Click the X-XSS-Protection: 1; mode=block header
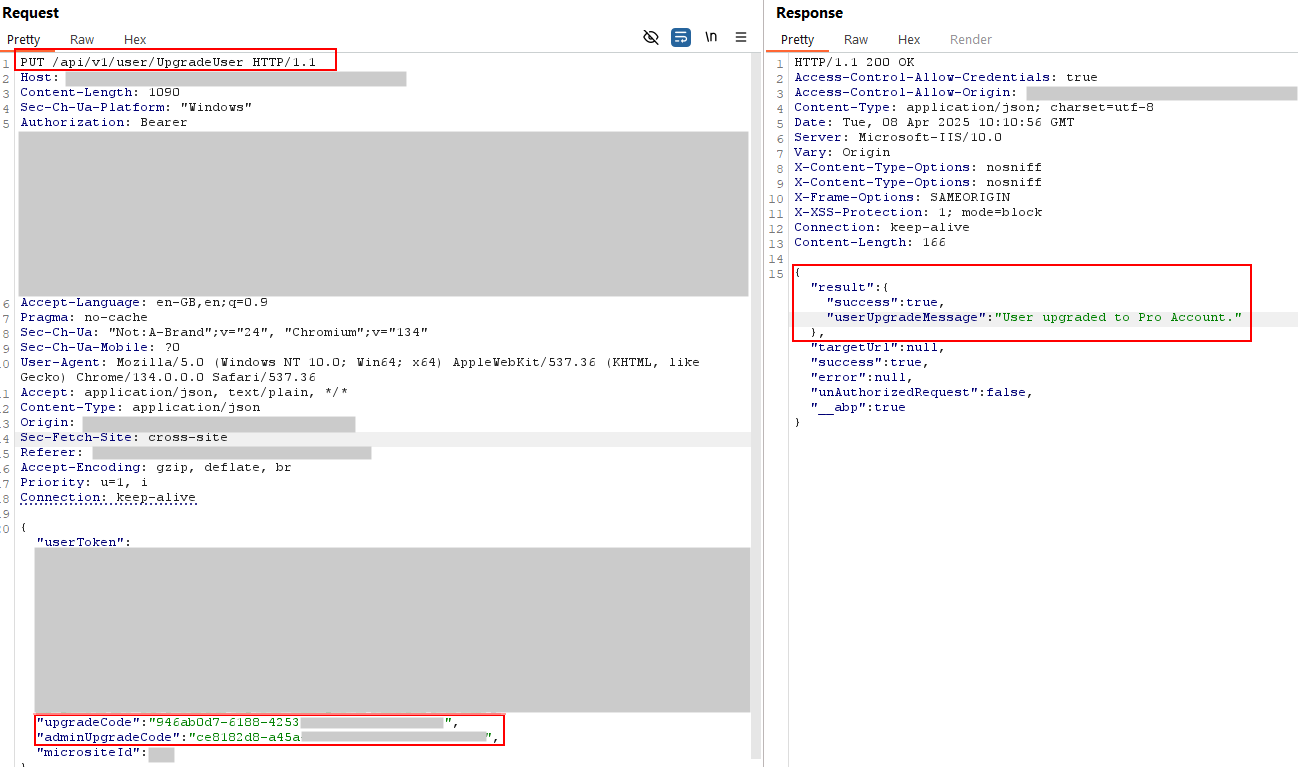 918,212
